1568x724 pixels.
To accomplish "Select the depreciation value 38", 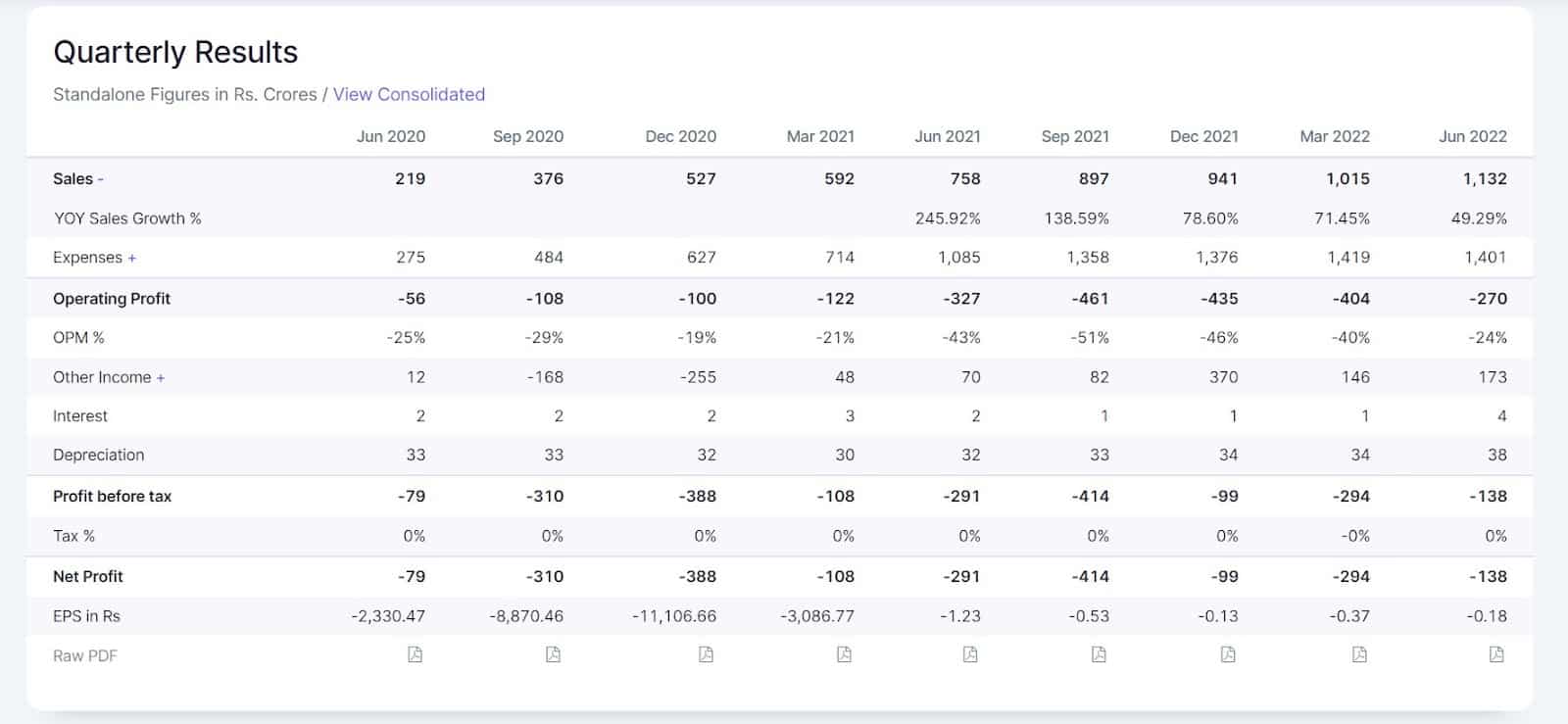I will click(x=1497, y=455).
